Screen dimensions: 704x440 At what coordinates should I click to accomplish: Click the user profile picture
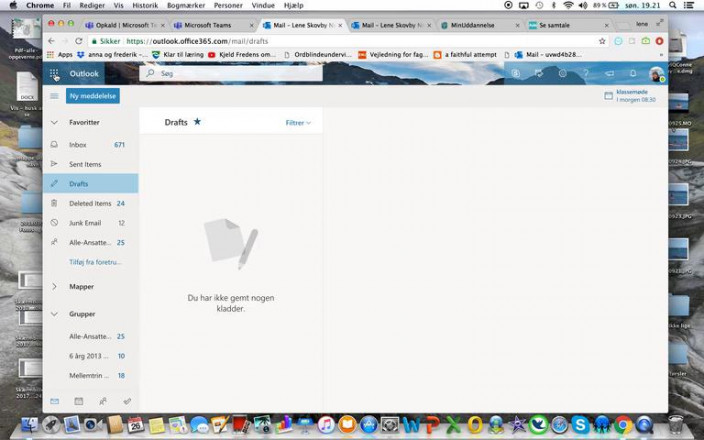point(656,74)
